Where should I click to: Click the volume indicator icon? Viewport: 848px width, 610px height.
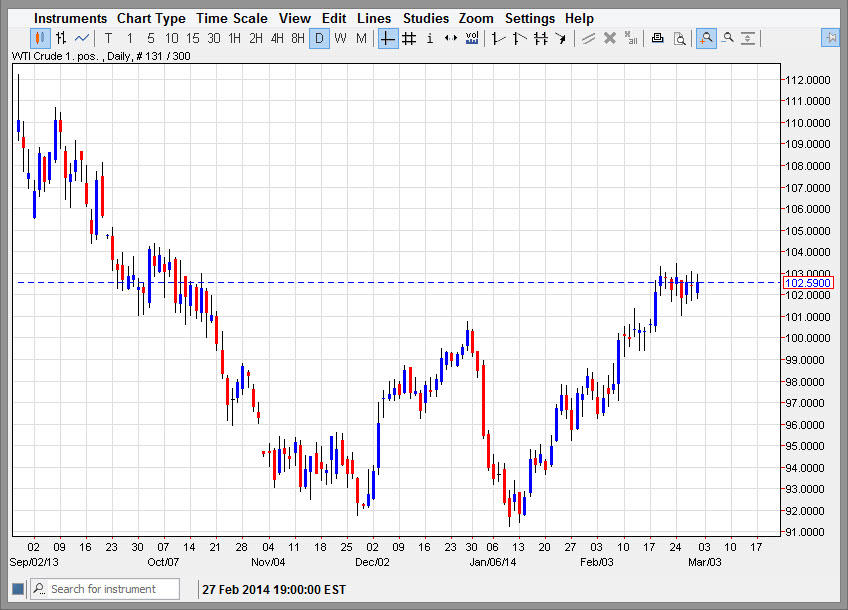pos(472,39)
